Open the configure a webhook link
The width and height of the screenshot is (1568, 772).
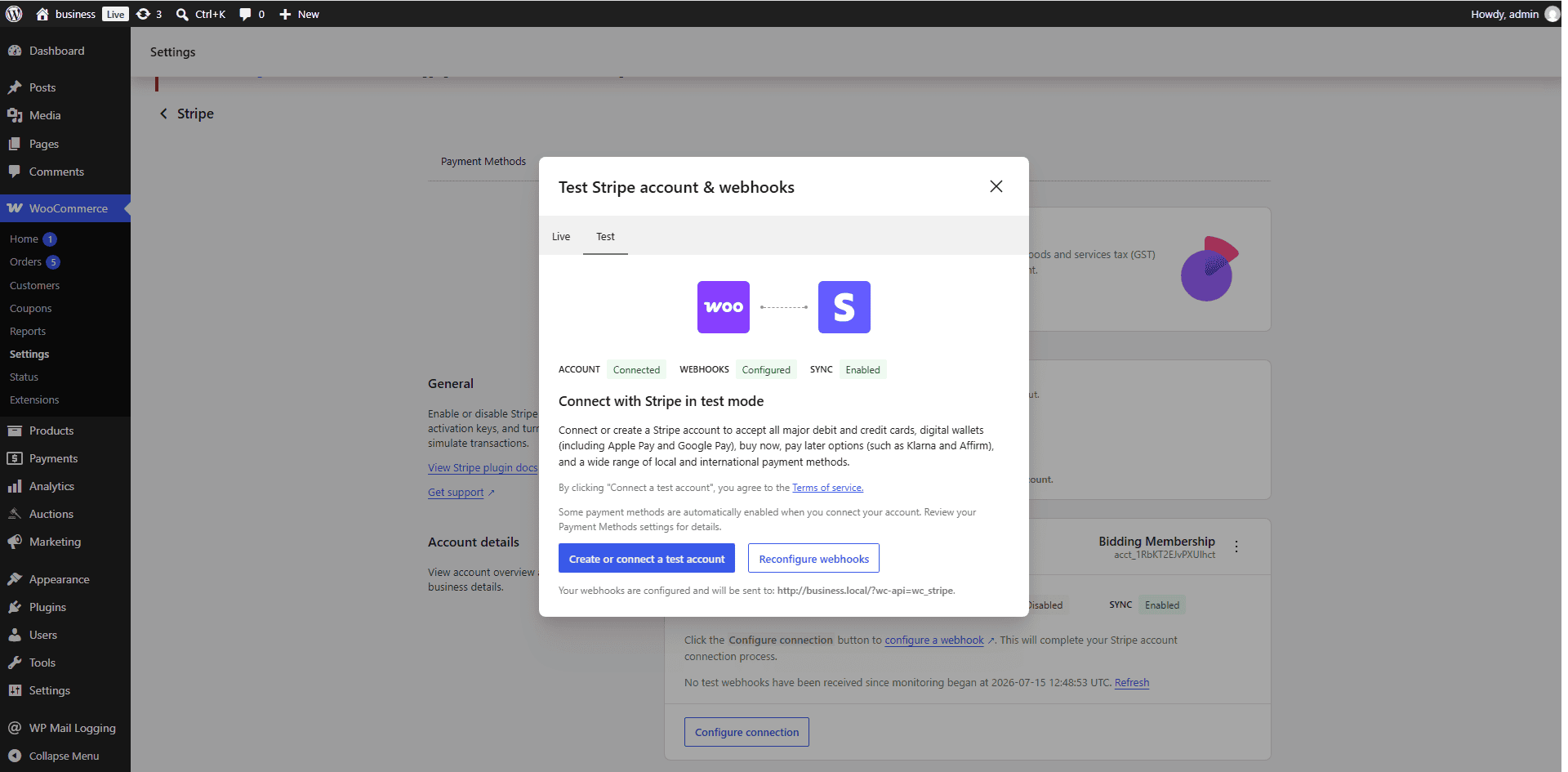tap(934, 640)
